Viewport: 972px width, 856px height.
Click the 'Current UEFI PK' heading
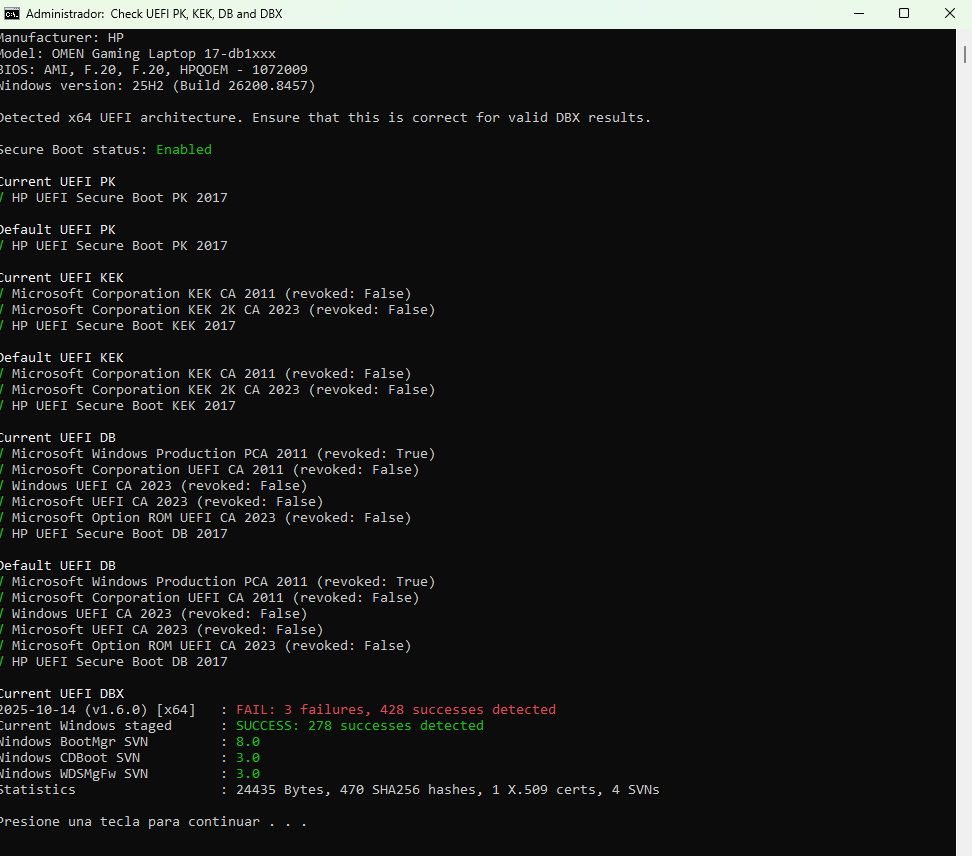click(x=58, y=182)
